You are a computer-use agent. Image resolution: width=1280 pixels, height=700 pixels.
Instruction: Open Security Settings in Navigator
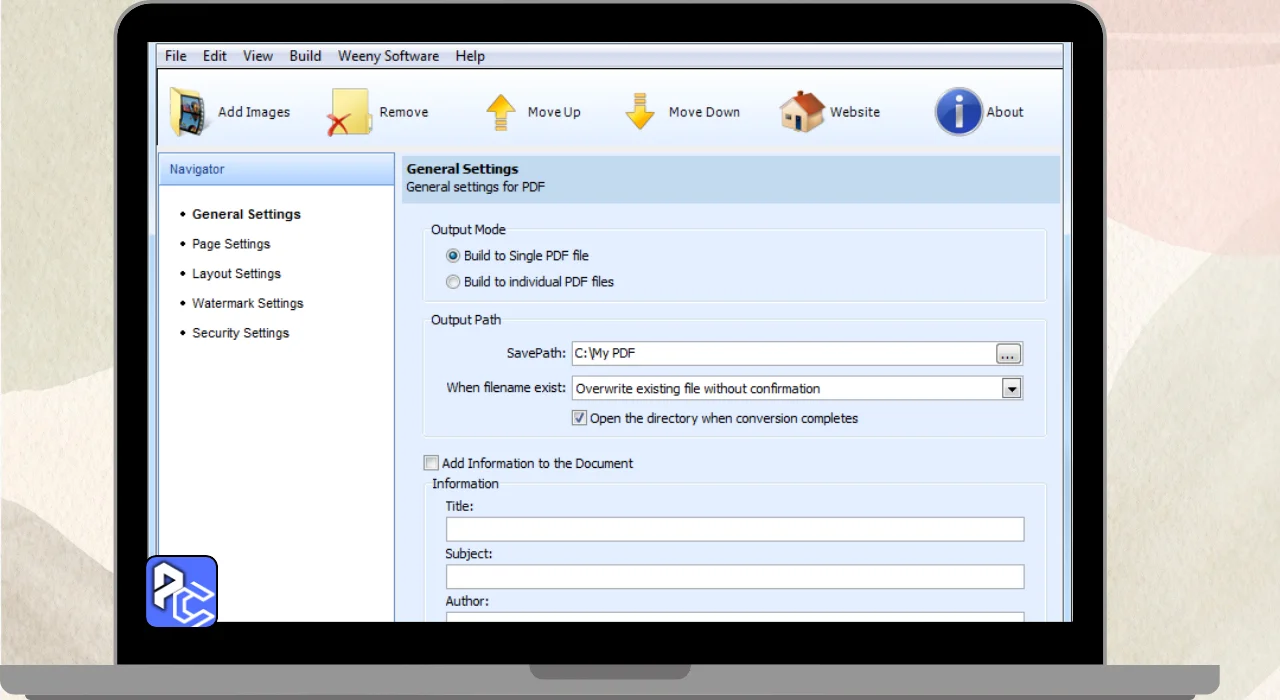[x=240, y=333]
